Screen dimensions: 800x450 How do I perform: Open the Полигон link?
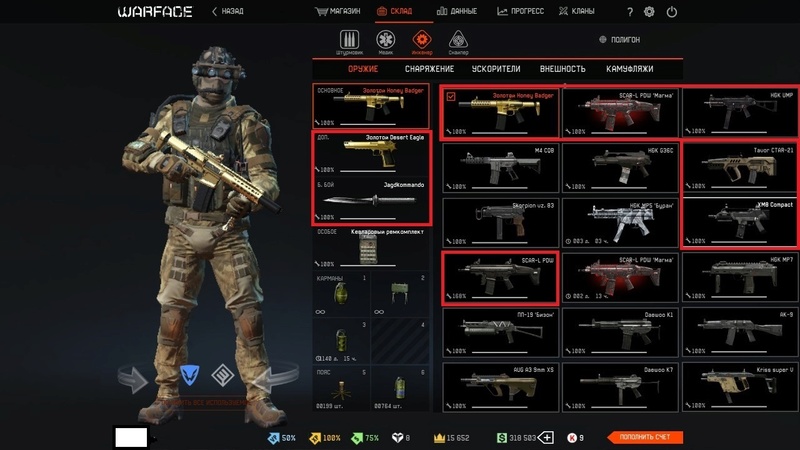[x=619, y=39]
